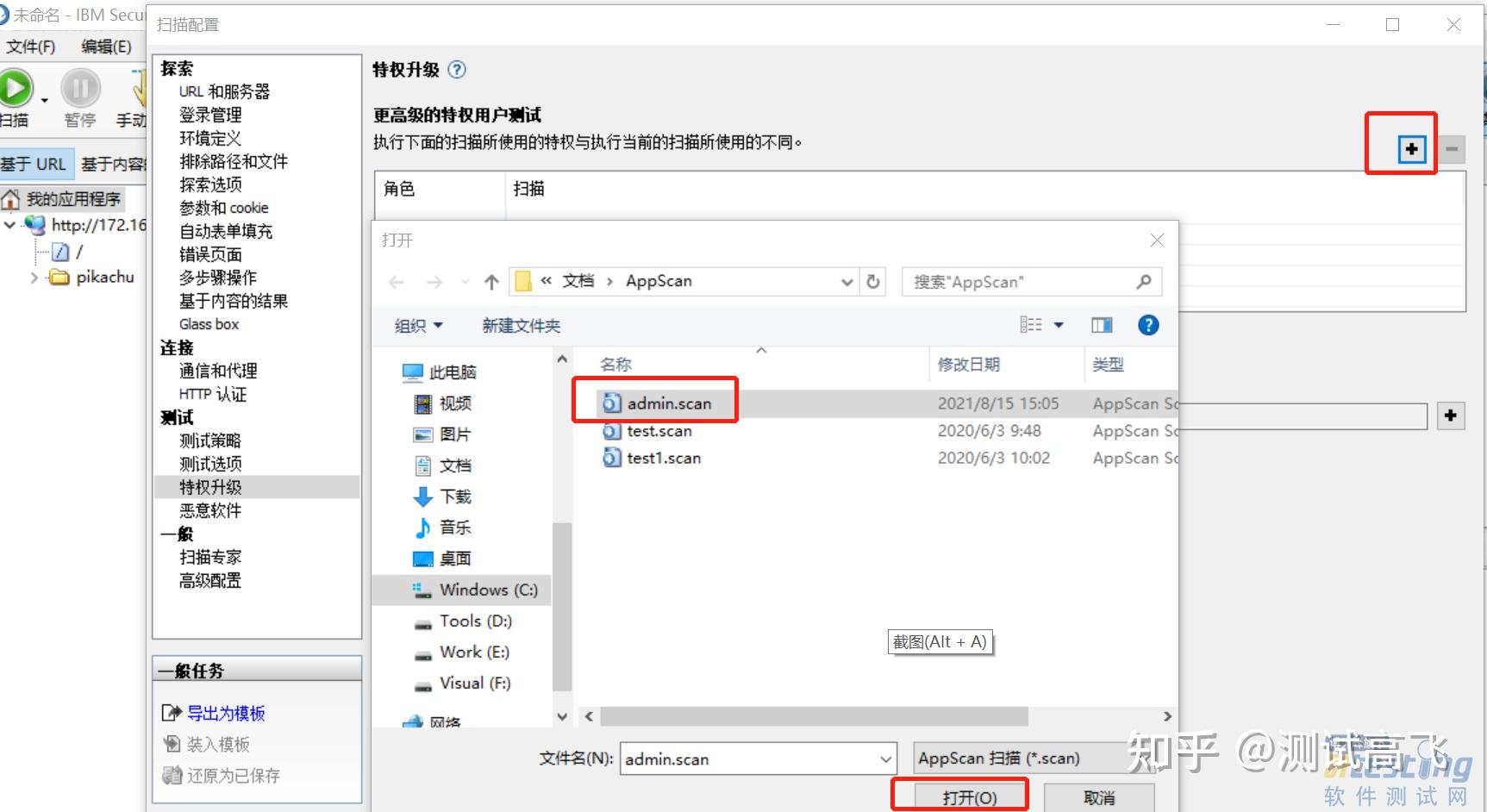Start scan with green play button
Screen dimensions: 1487x812
coord(15,88)
